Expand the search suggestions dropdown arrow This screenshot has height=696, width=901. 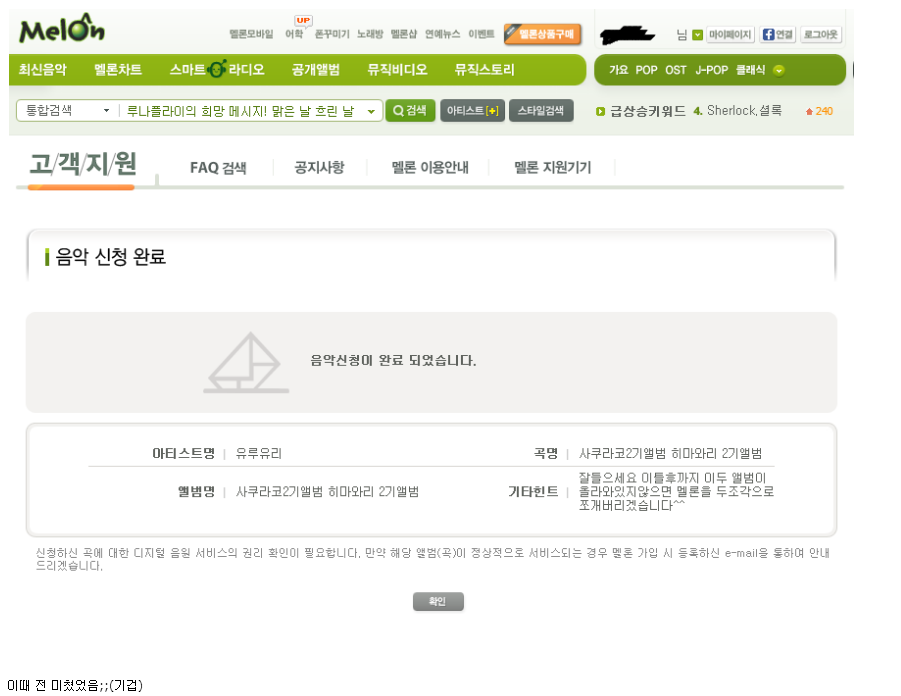coord(371,111)
